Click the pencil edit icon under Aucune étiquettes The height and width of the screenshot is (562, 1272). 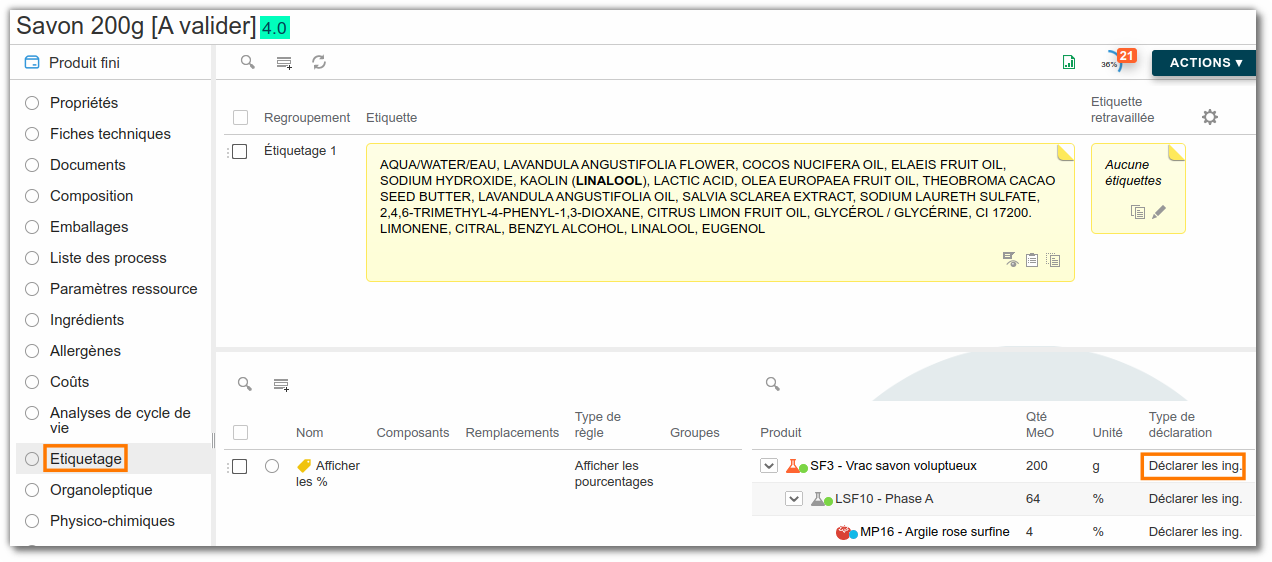point(1159,212)
